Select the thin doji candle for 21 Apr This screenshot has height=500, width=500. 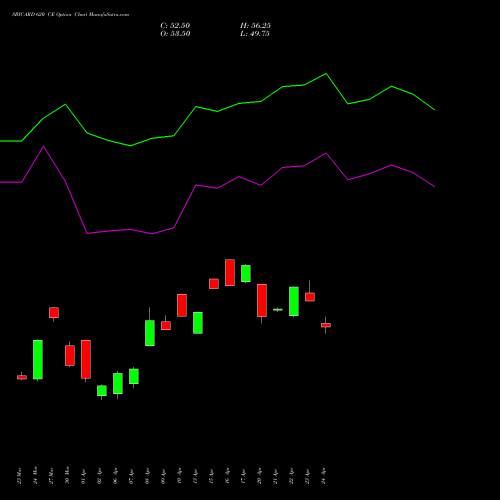(x=278, y=310)
